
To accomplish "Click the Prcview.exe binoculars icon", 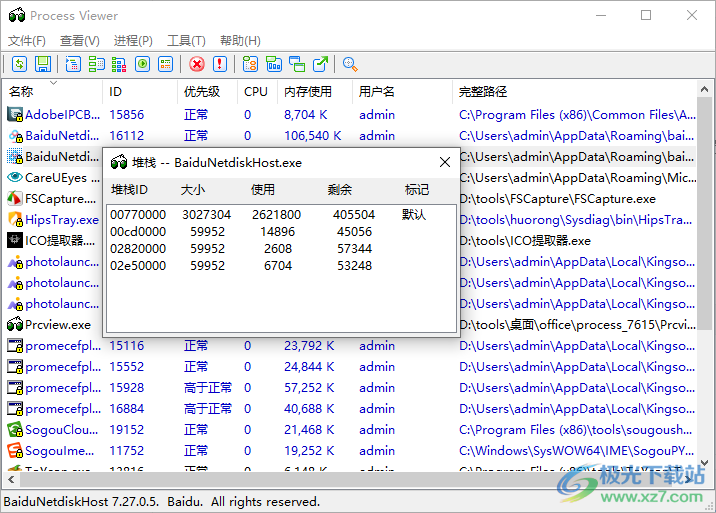I will 15,325.
